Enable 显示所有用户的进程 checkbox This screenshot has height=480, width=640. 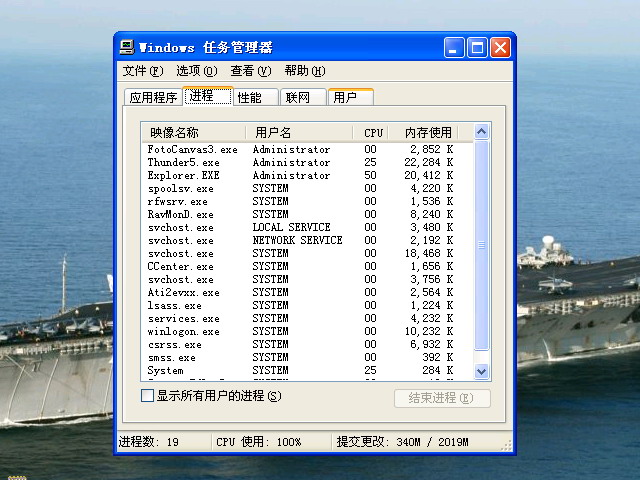pyautogui.click(x=147, y=396)
